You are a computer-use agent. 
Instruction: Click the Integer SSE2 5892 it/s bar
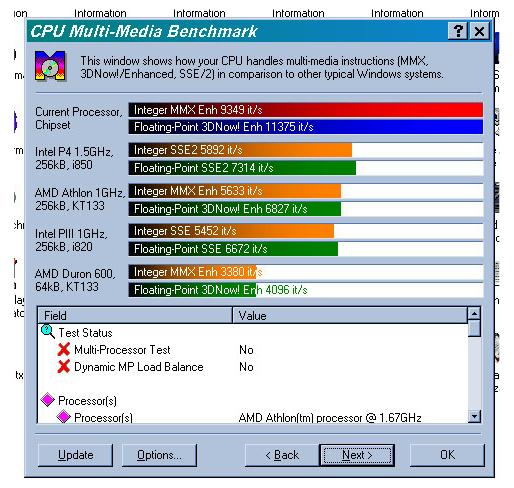(x=240, y=150)
